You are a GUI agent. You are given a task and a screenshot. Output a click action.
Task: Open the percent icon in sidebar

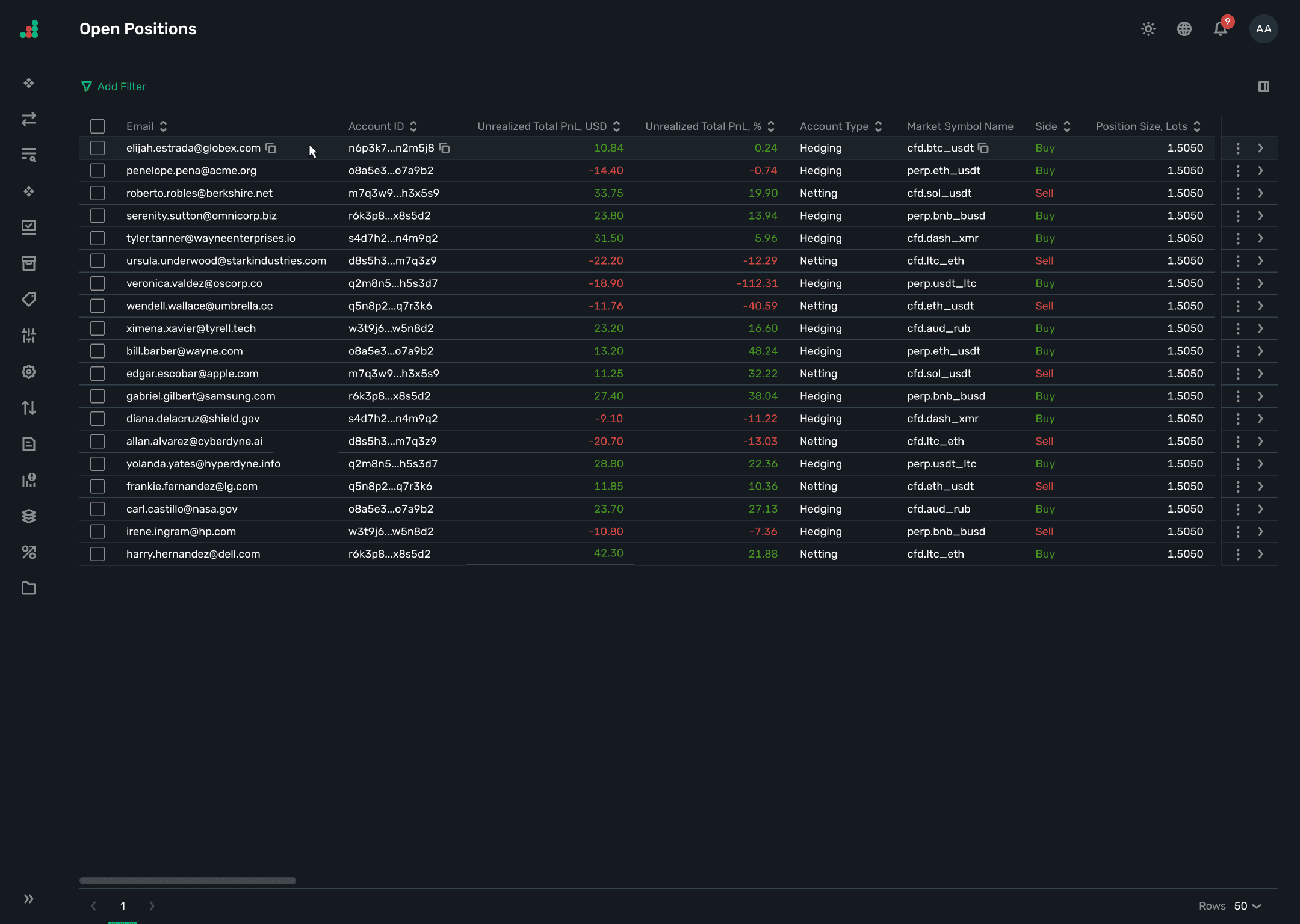click(29, 552)
